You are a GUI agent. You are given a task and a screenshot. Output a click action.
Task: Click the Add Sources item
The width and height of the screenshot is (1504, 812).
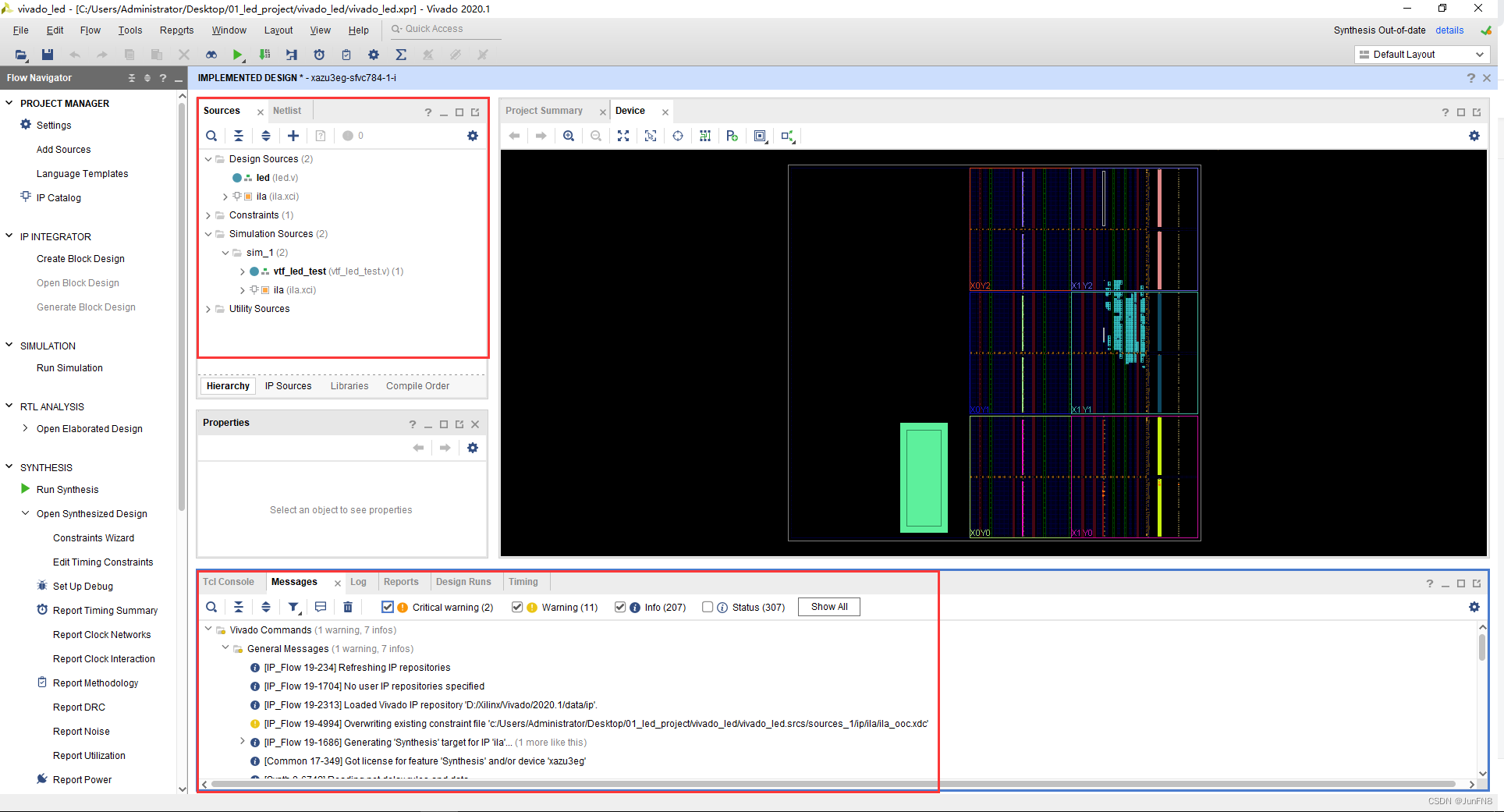(63, 150)
